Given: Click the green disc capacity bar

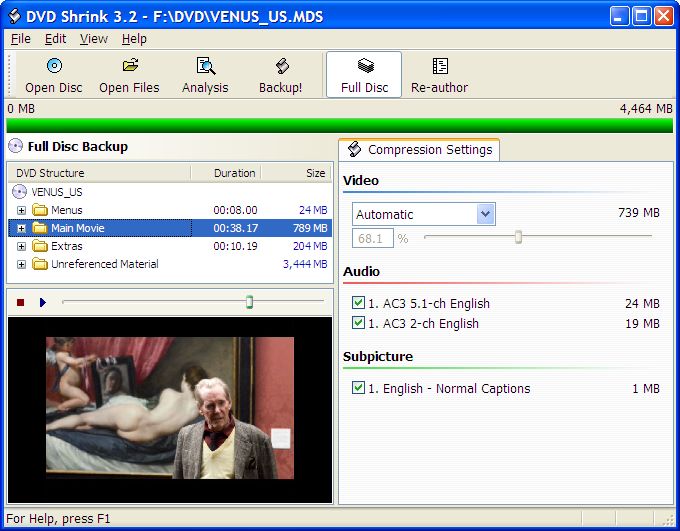Looking at the screenshot, I should point(340,125).
